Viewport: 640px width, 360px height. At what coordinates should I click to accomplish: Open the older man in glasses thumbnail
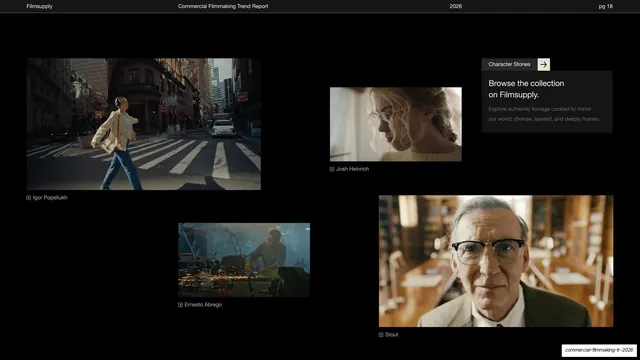click(496, 261)
